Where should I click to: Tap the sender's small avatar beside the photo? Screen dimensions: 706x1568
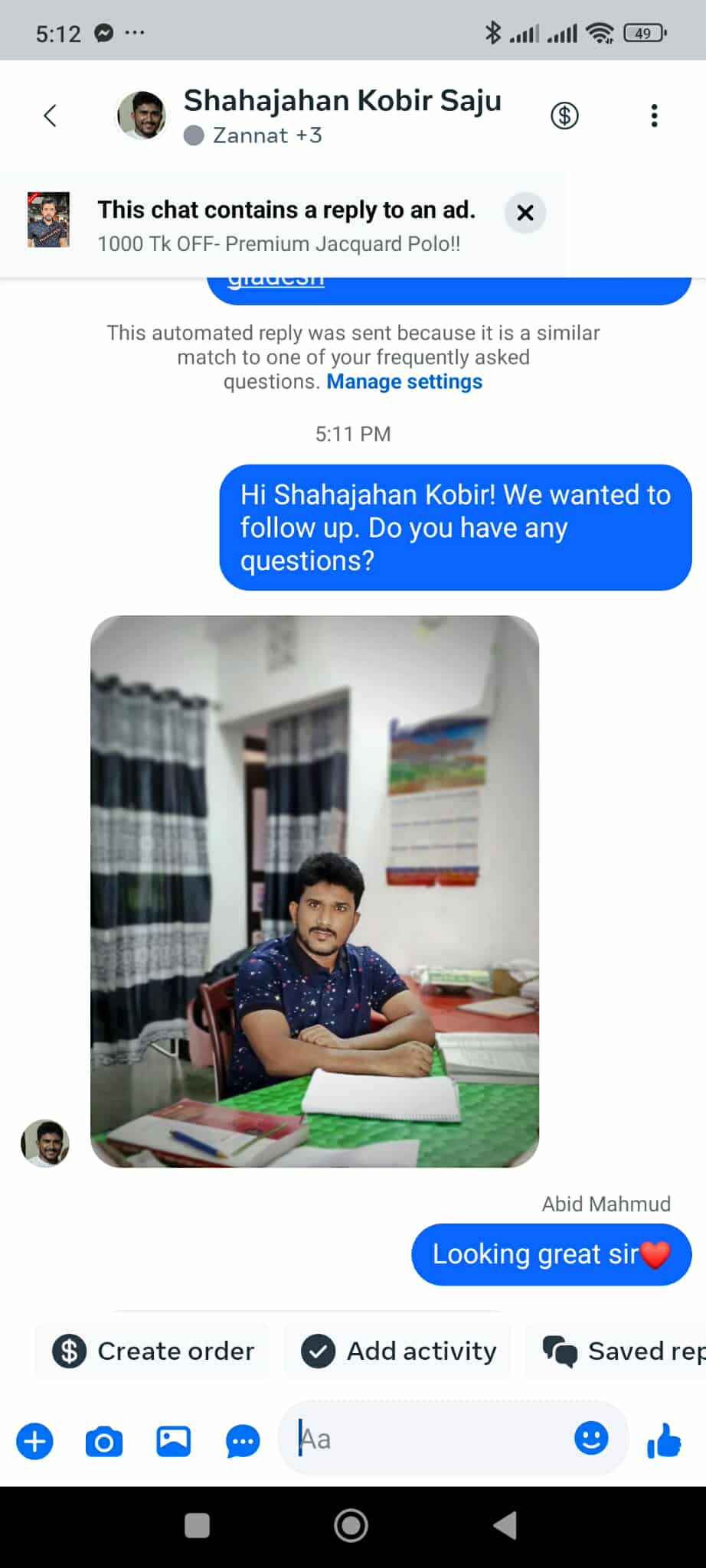45,1143
